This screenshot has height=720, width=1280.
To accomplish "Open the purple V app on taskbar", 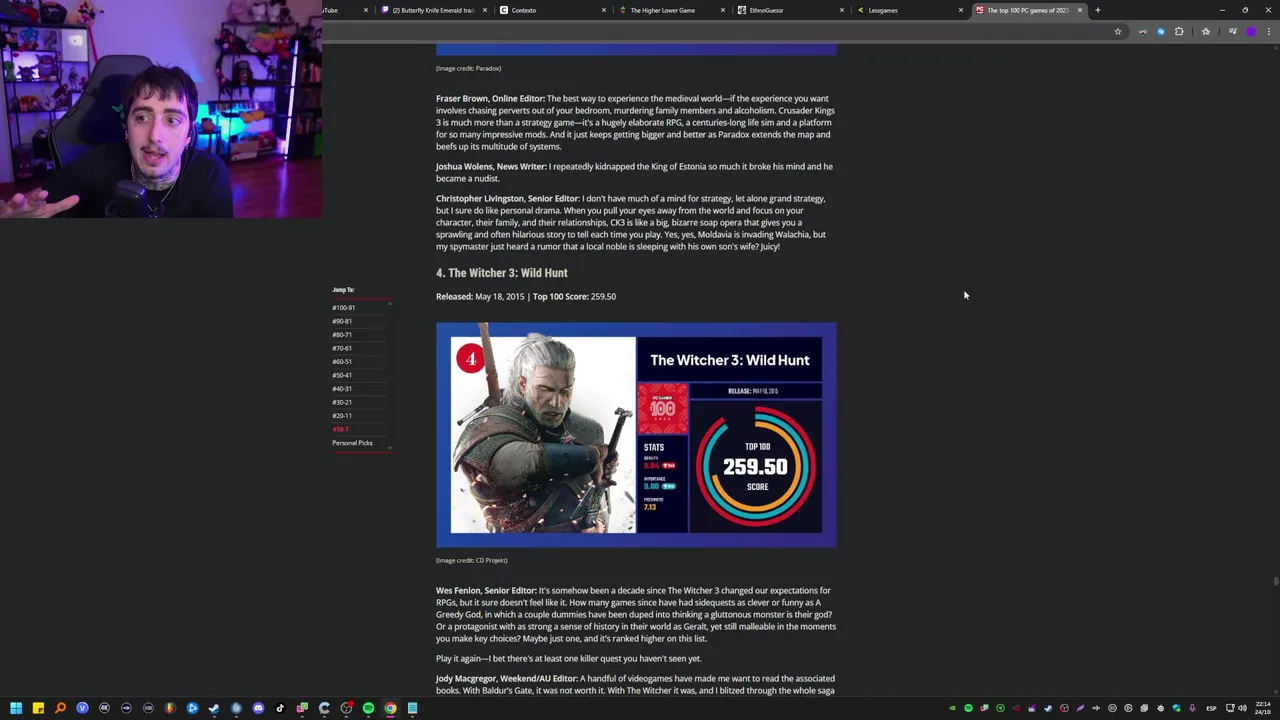I will tap(82, 708).
